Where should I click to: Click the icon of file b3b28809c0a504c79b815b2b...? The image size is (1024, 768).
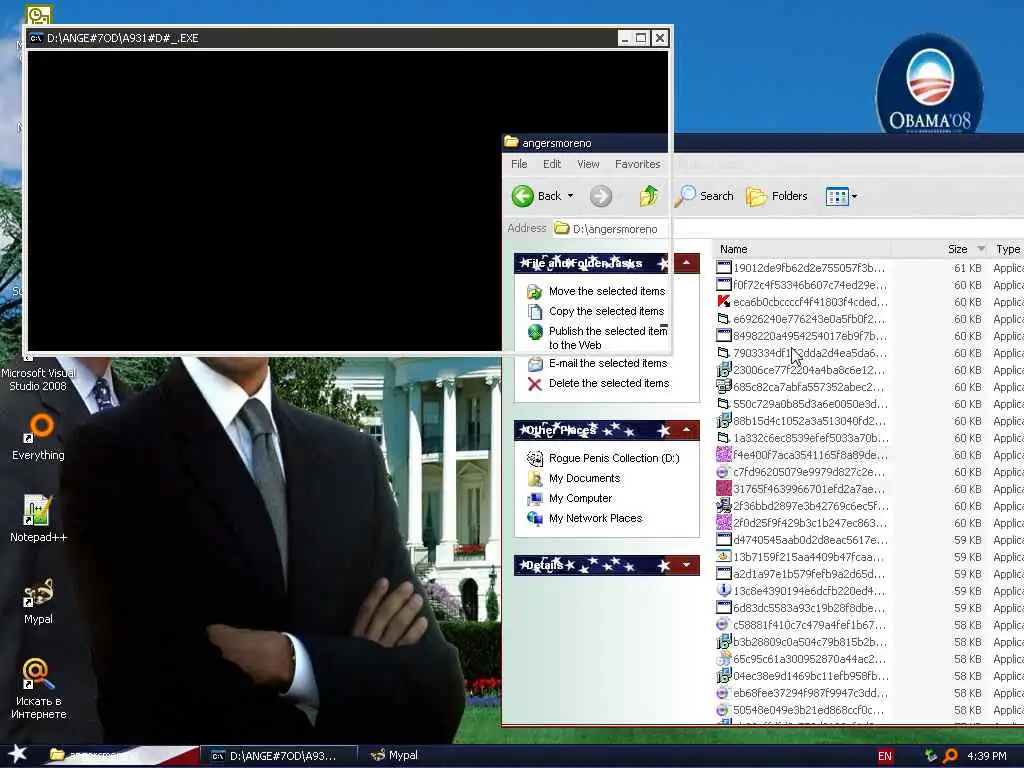tap(724, 641)
